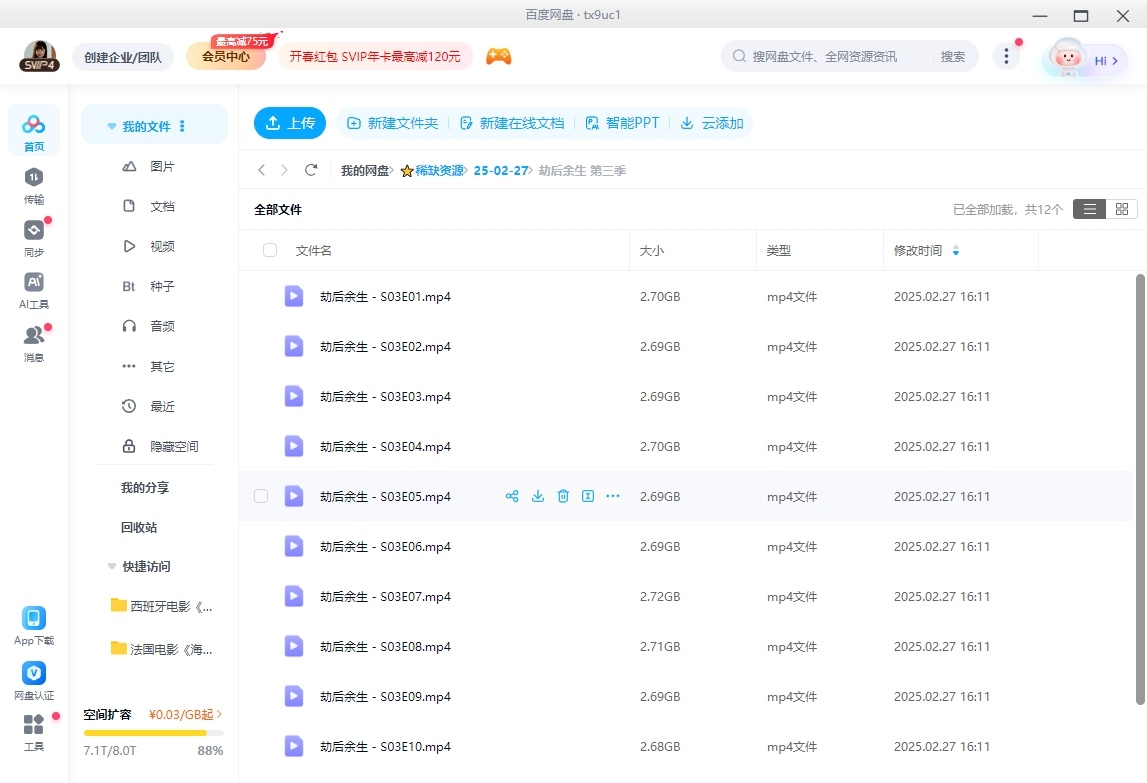The image size is (1147, 783).
Task: Switch to grid view layout
Action: click(1121, 209)
